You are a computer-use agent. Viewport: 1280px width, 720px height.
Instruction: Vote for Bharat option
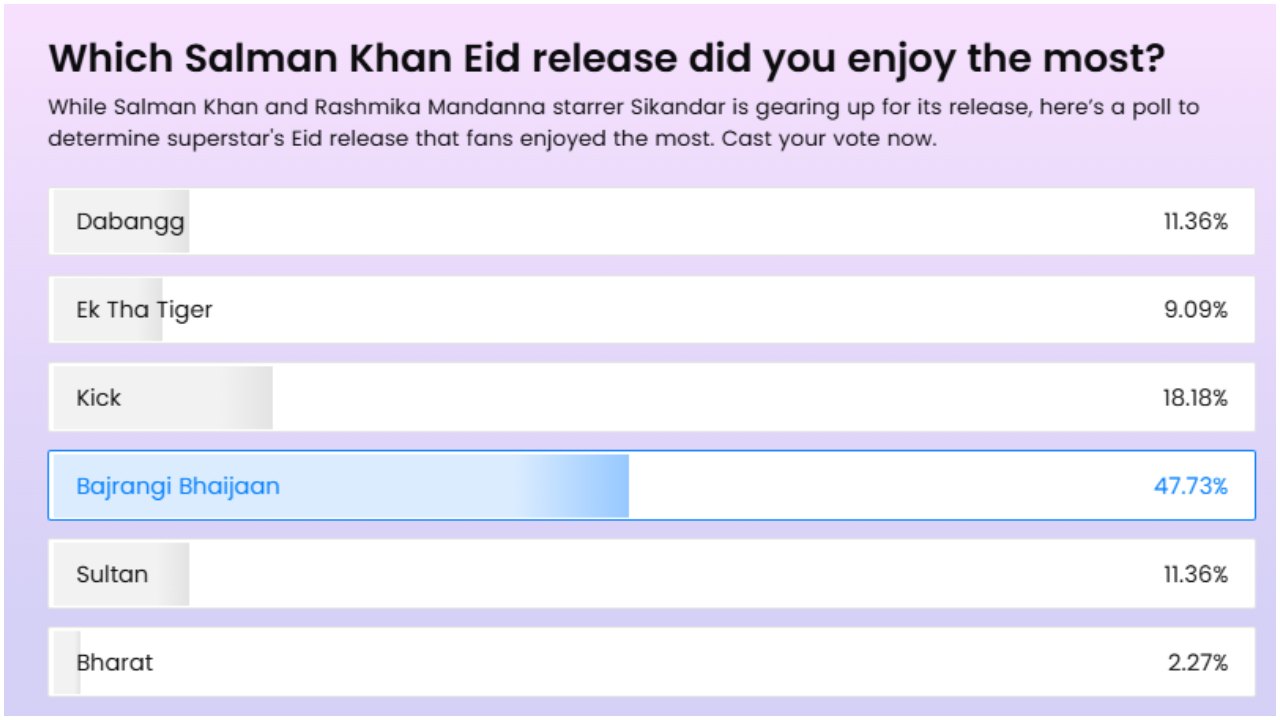click(652, 662)
